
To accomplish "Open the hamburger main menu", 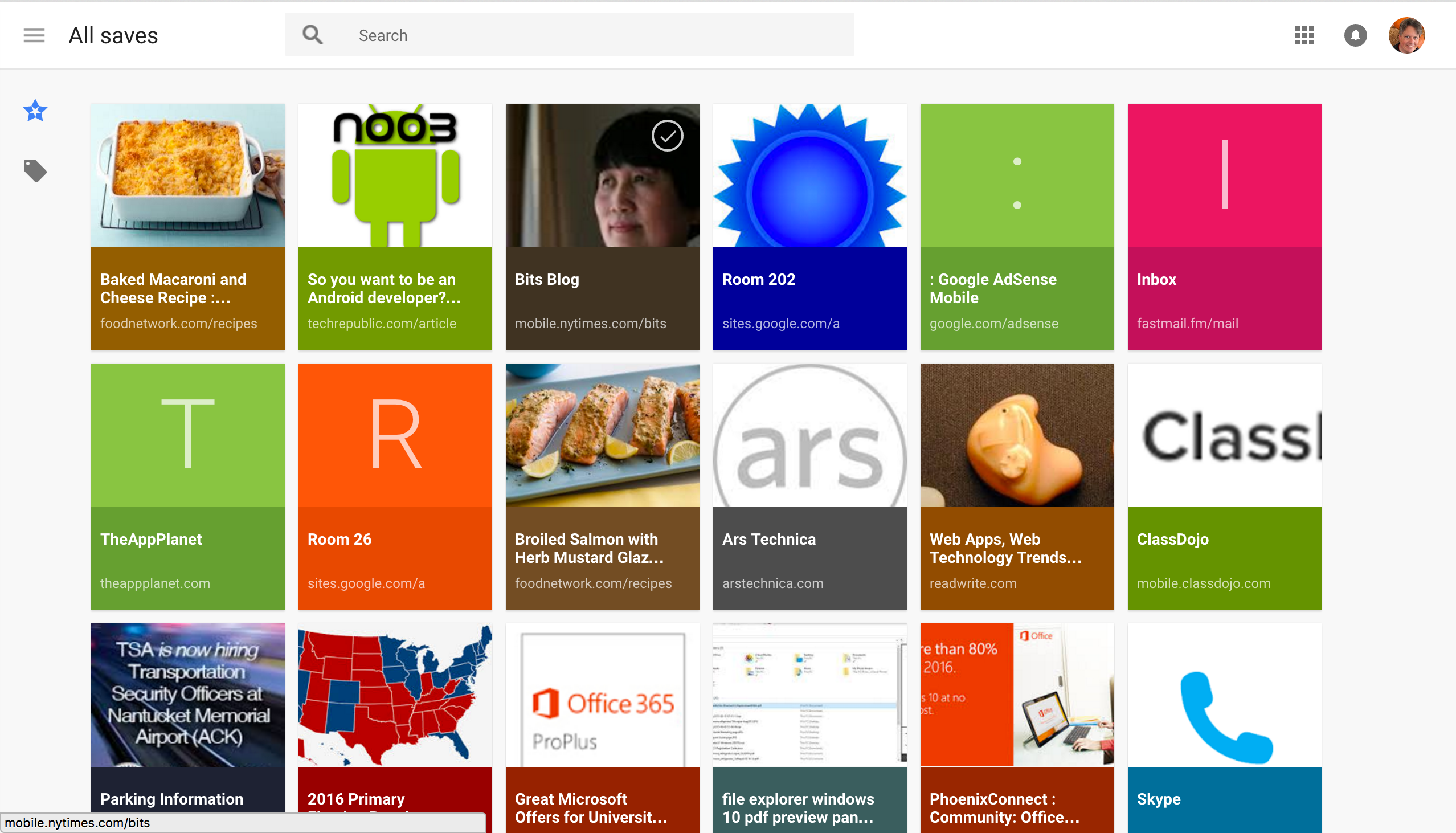I will [x=34, y=35].
